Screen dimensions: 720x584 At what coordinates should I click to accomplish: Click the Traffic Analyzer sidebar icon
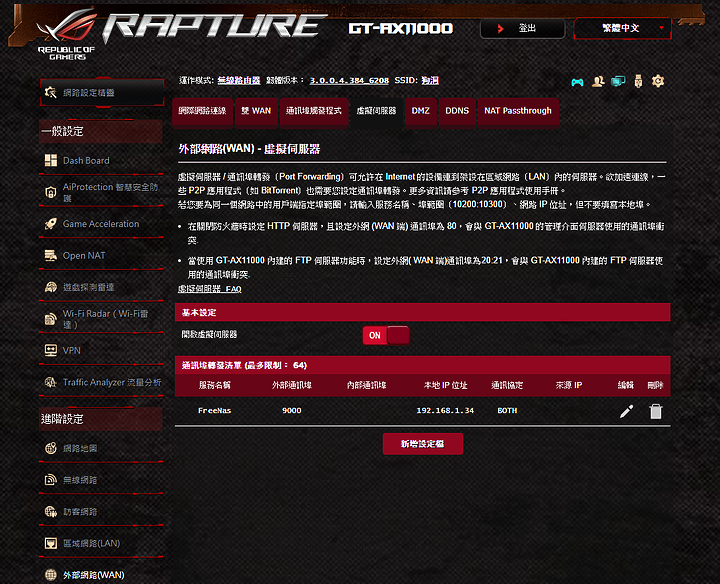[x=51, y=382]
